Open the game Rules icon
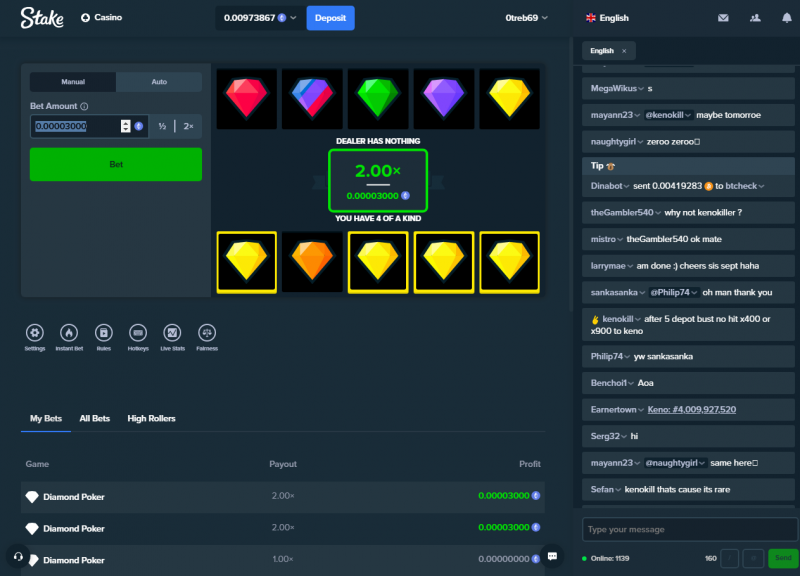Screen dimensions: 800x576 click(104, 333)
